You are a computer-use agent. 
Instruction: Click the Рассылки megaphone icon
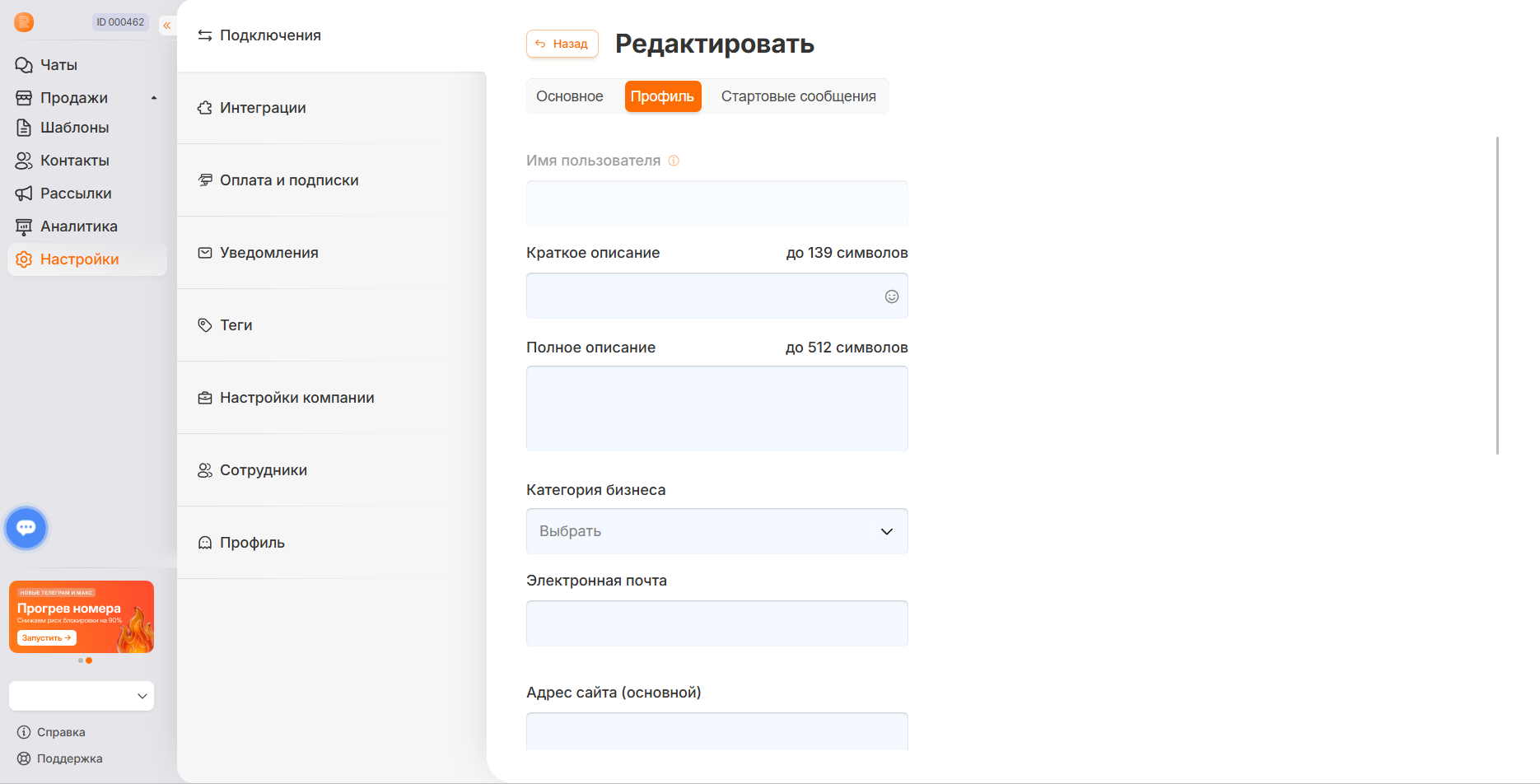[x=24, y=194]
